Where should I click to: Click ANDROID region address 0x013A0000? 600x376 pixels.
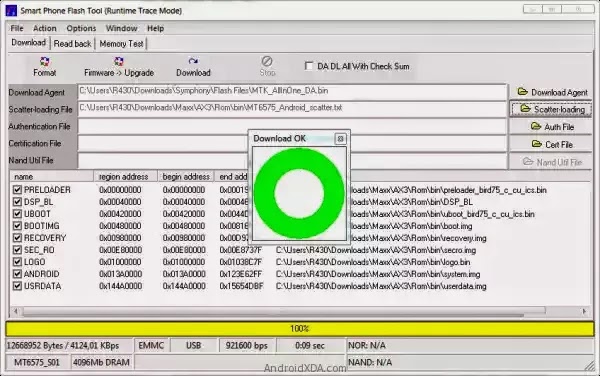(121, 274)
